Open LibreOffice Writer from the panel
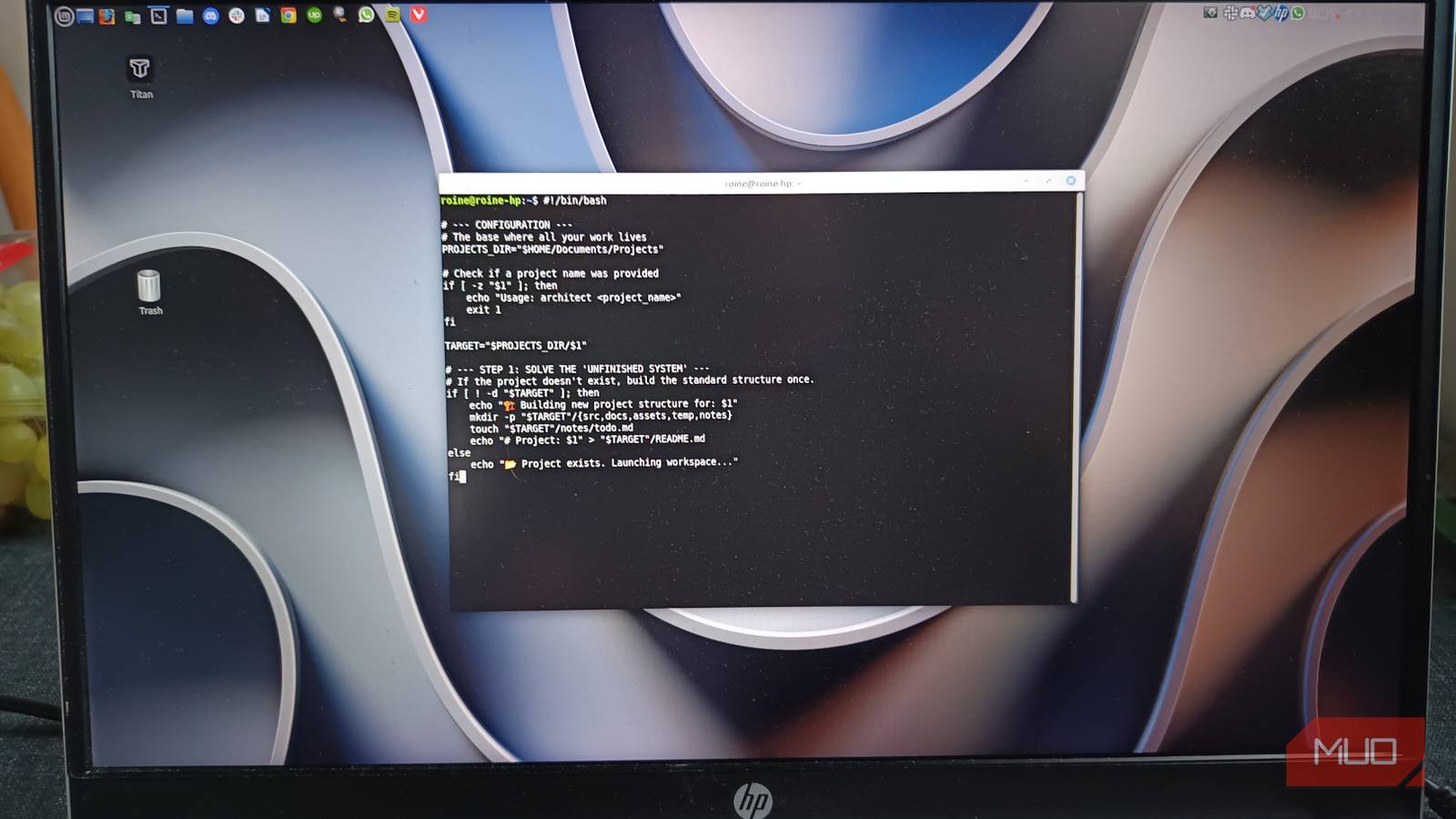Image resolution: width=1456 pixels, height=819 pixels. [262, 15]
